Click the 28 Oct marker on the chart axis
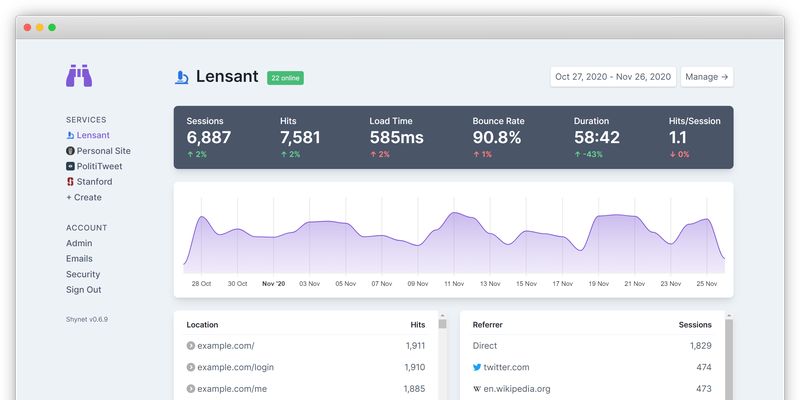This screenshot has height=400, width=800. 201,284
